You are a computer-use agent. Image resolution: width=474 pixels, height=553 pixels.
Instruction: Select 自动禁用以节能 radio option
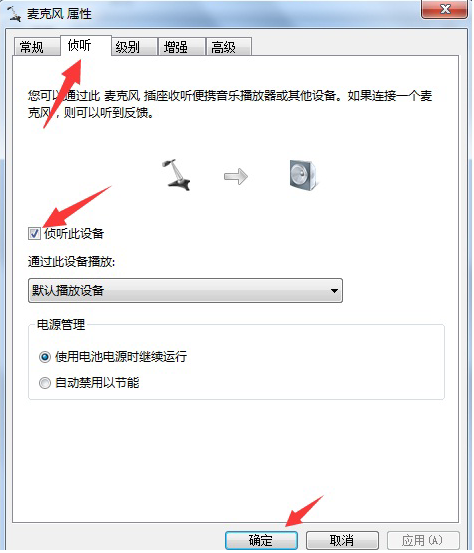pos(45,383)
